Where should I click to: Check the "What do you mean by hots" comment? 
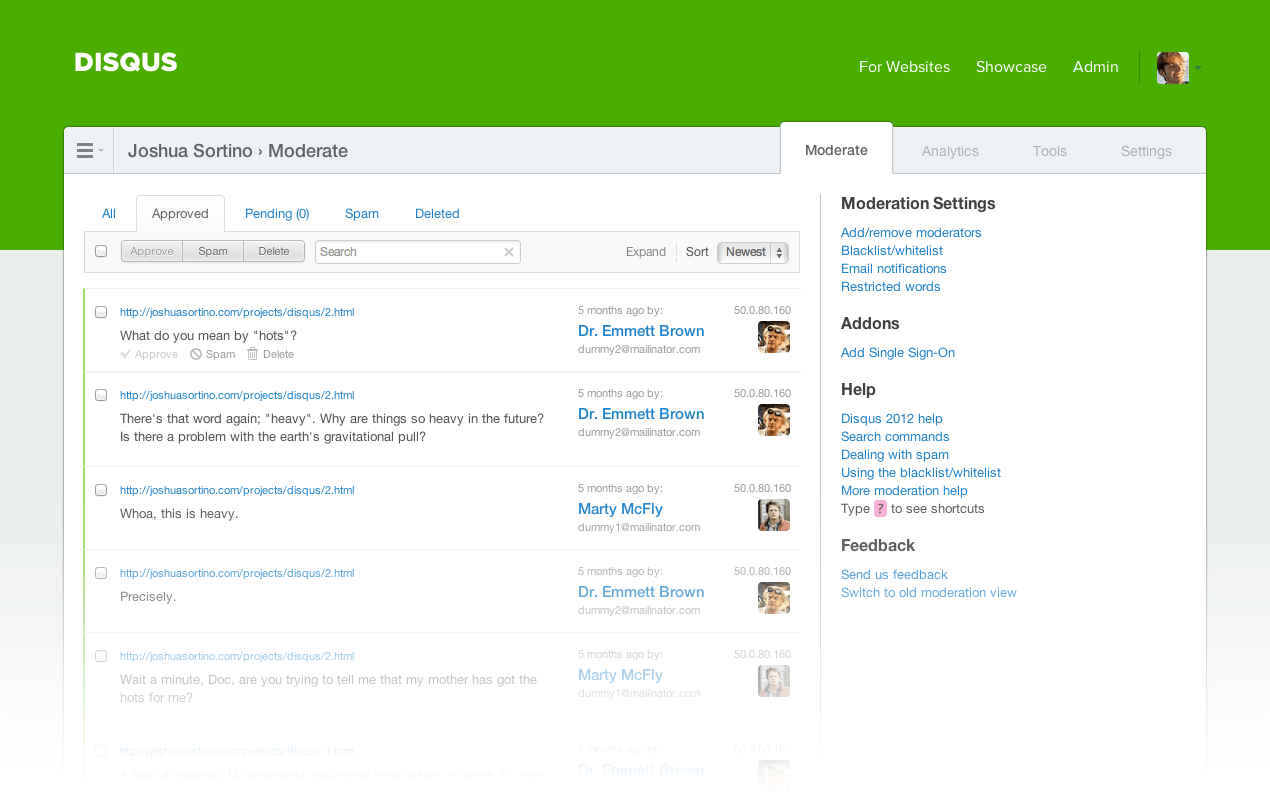(x=101, y=312)
